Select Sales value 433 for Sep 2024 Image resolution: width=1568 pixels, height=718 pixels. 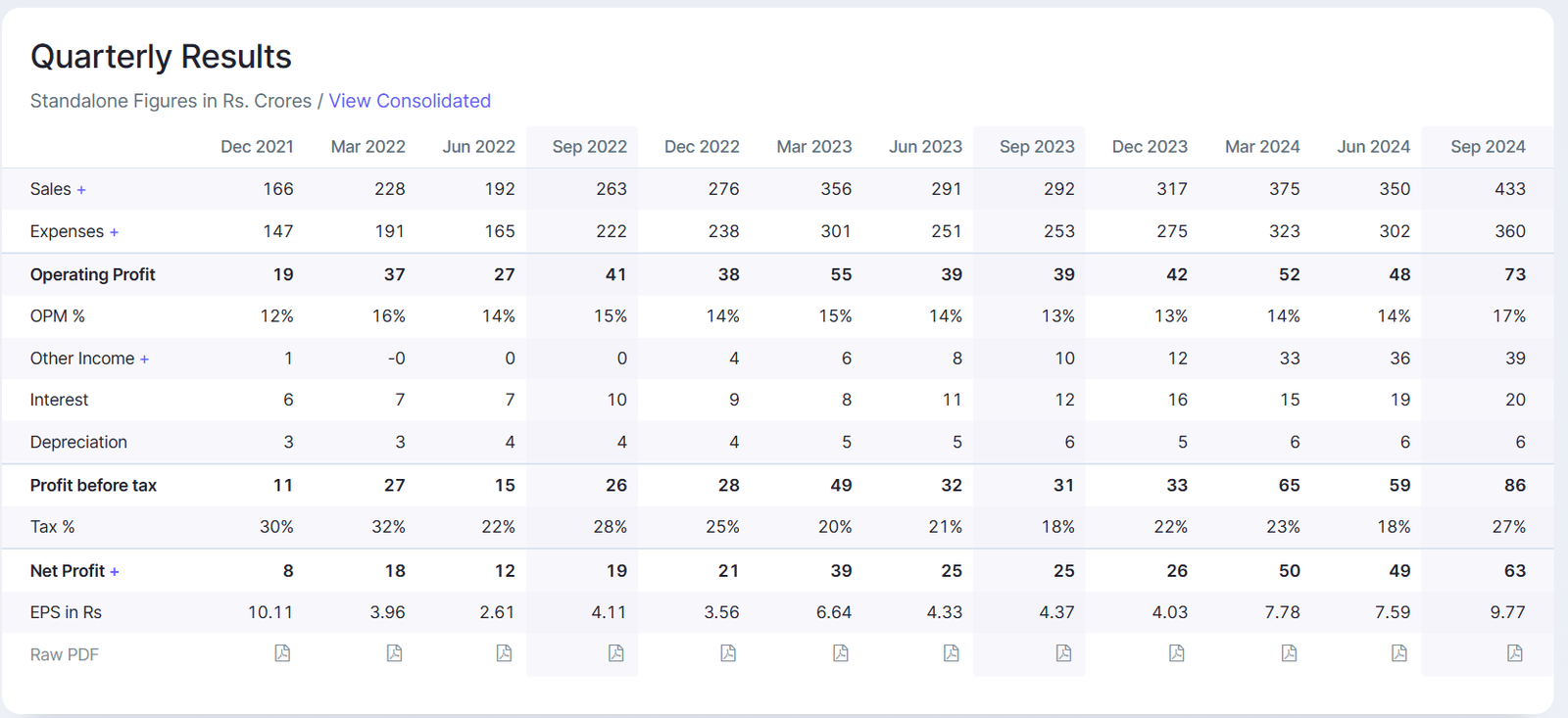pos(1510,189)
